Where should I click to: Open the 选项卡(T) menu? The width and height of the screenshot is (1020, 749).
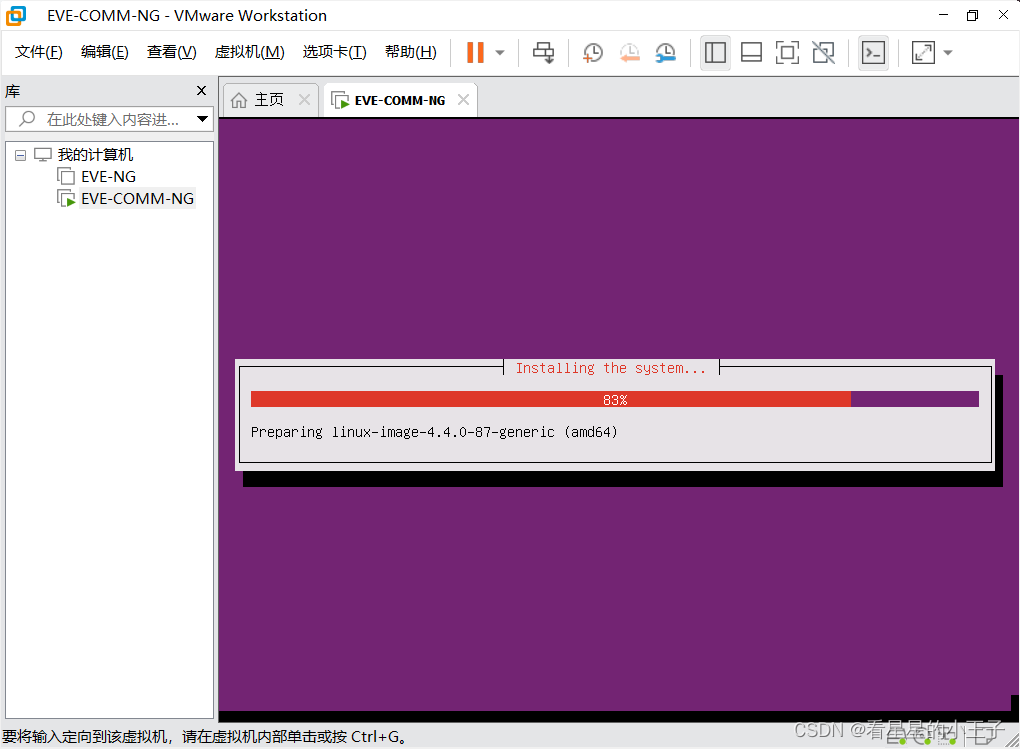tap(334, 52)
